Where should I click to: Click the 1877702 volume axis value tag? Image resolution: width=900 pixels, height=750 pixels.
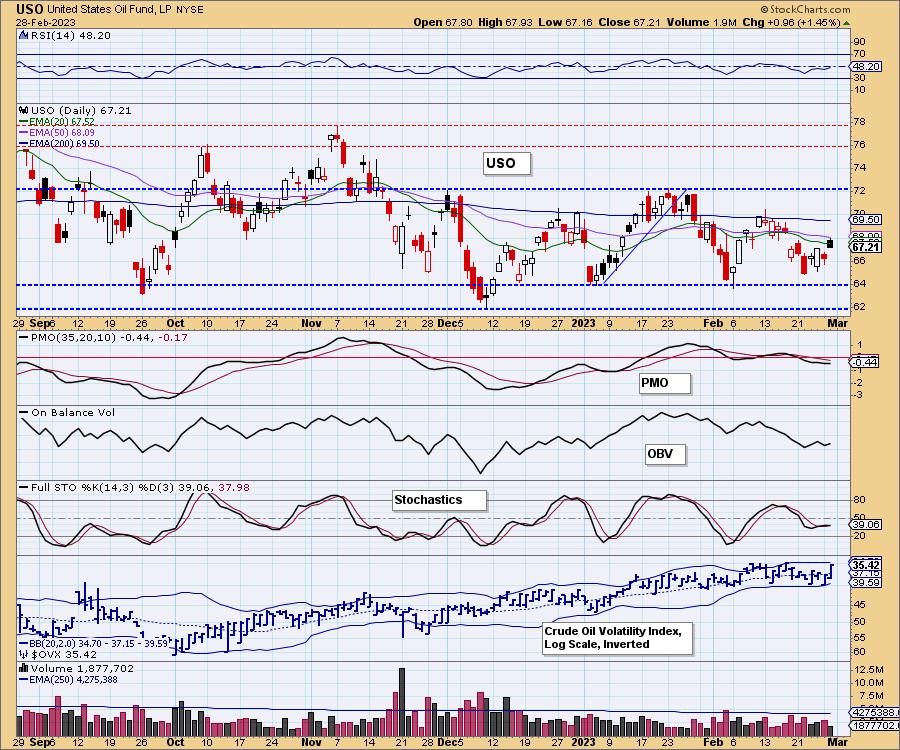(875, 725)
